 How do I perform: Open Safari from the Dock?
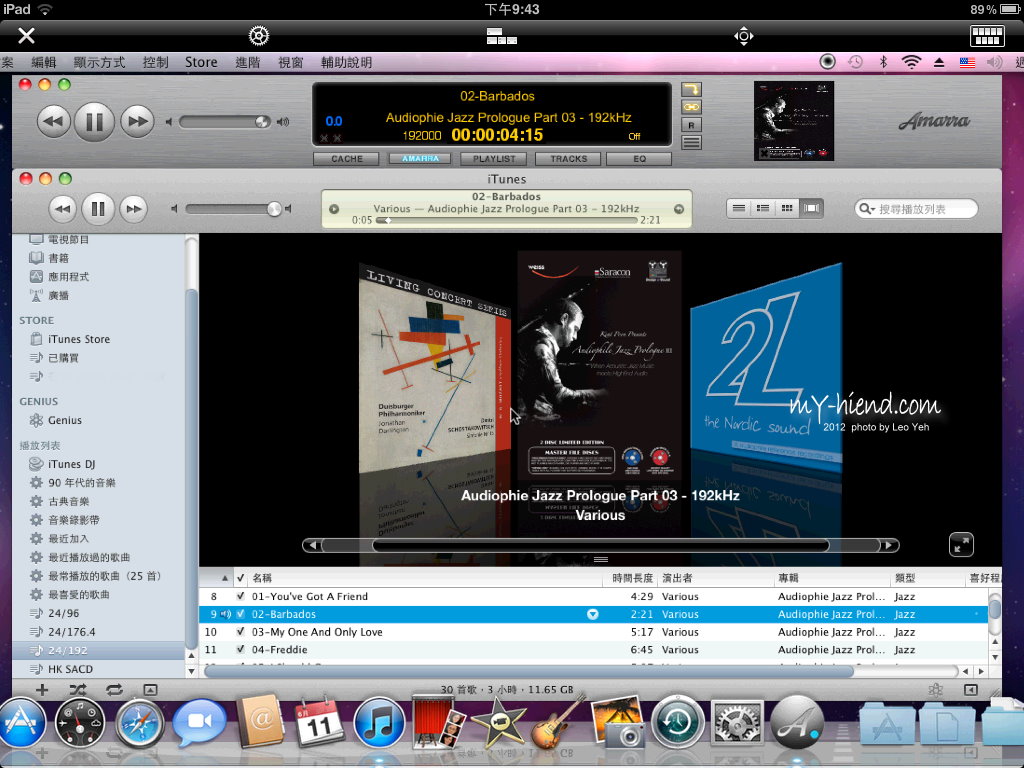tap(139, 724)
